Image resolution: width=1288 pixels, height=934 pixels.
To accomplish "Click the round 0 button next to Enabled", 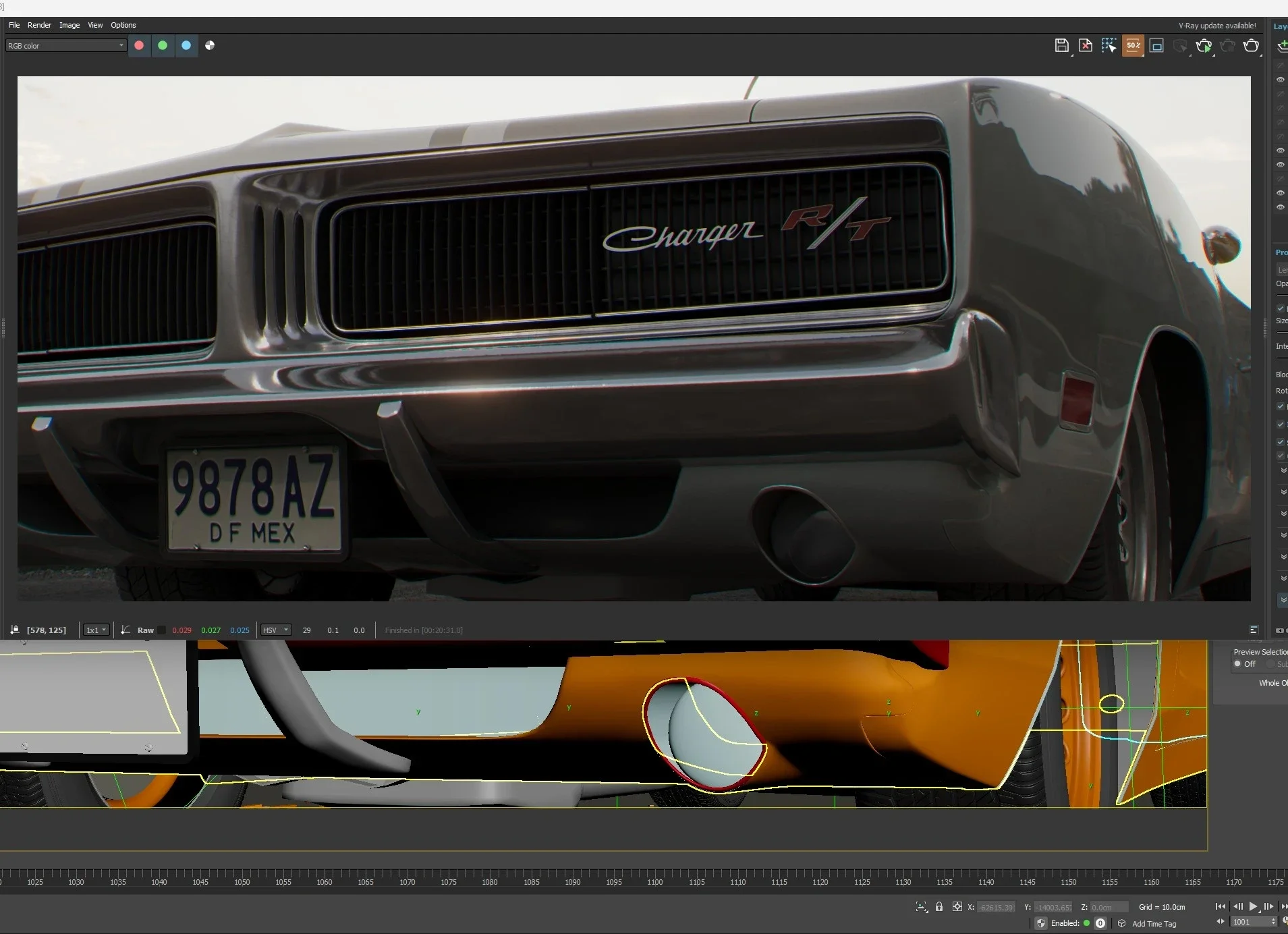I will coord(1100,923).
